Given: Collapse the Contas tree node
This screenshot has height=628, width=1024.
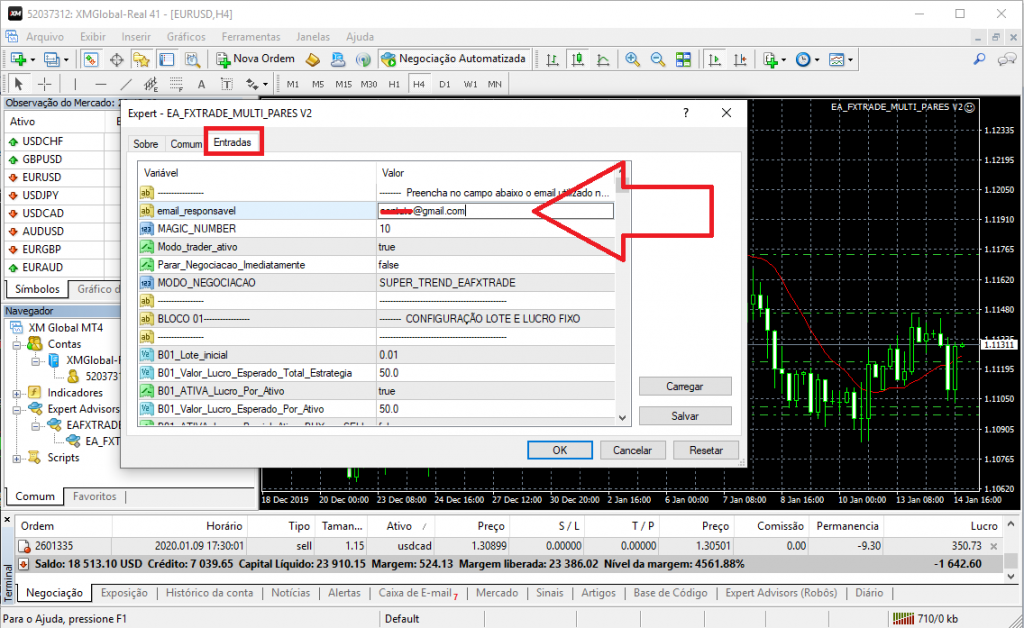Looking at the screenshot, I should [17, 345].
